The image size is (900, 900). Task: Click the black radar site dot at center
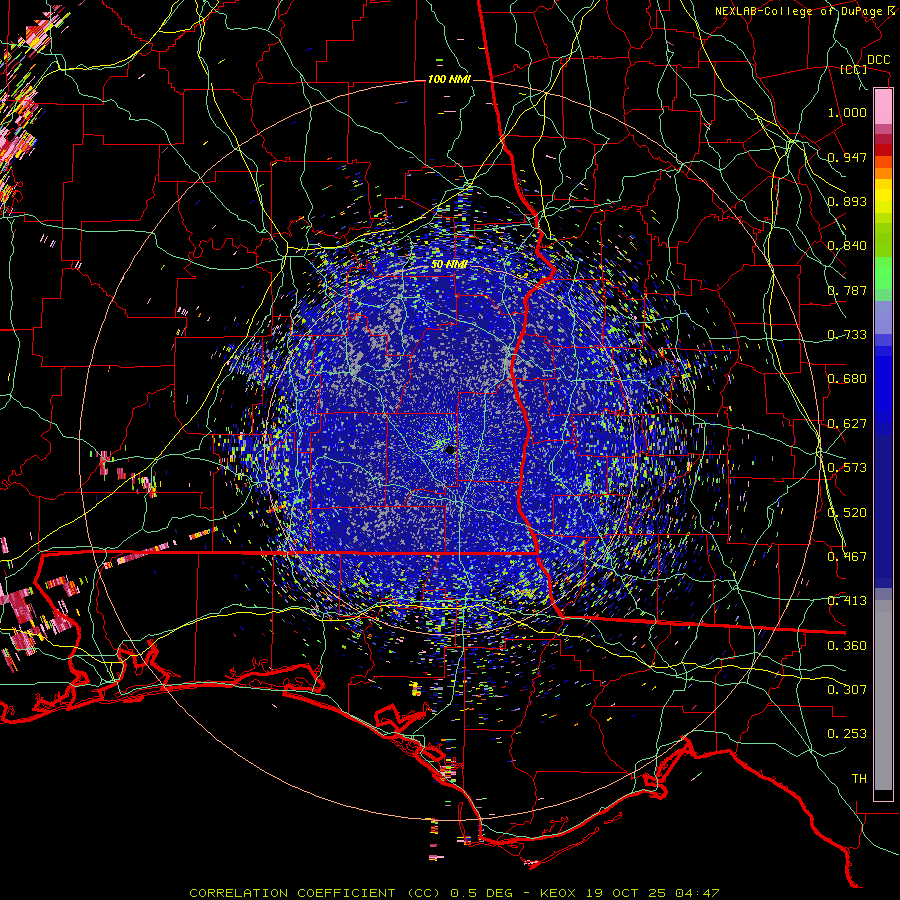[450, 450]
